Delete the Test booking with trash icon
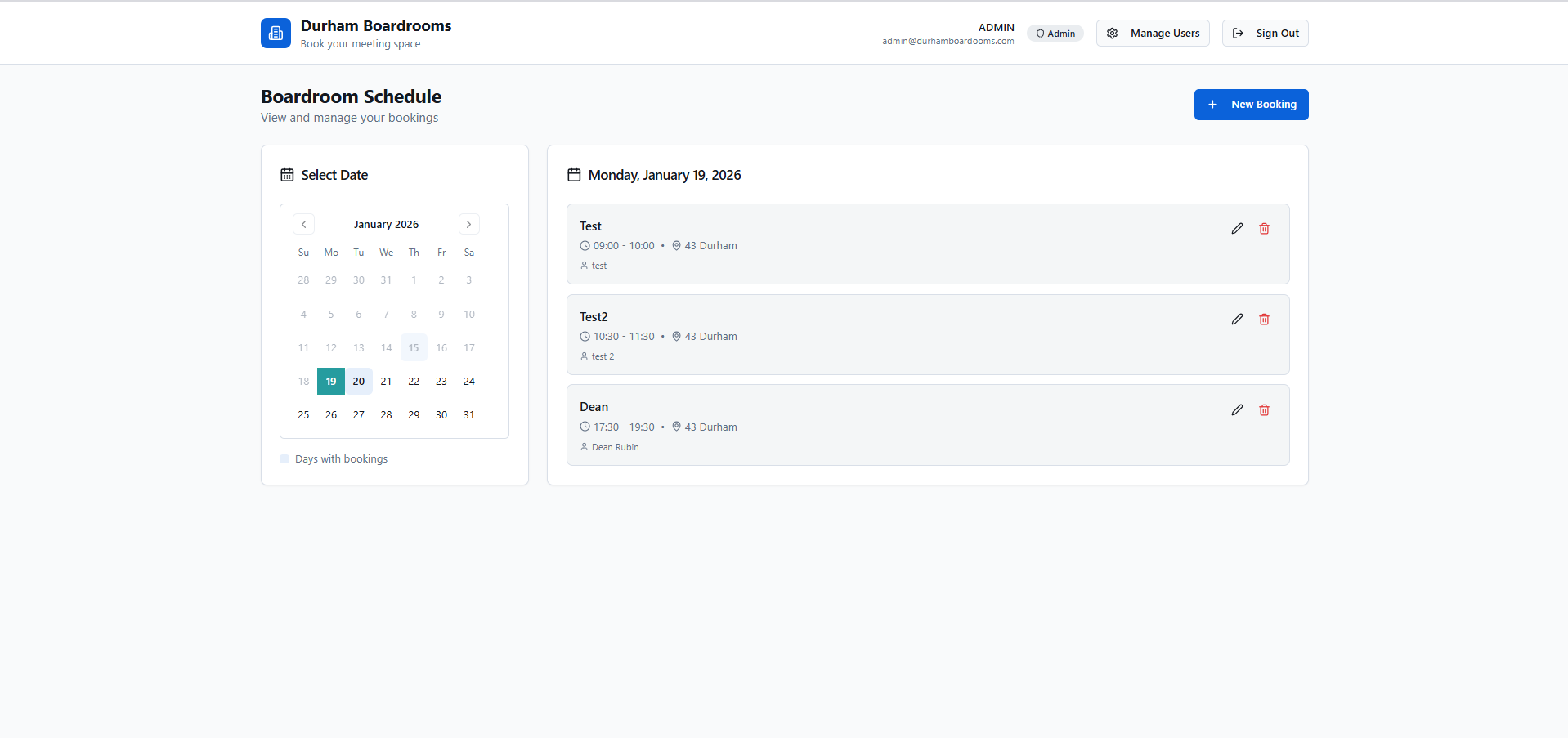1568x738 pixels. pos(1264,229)
